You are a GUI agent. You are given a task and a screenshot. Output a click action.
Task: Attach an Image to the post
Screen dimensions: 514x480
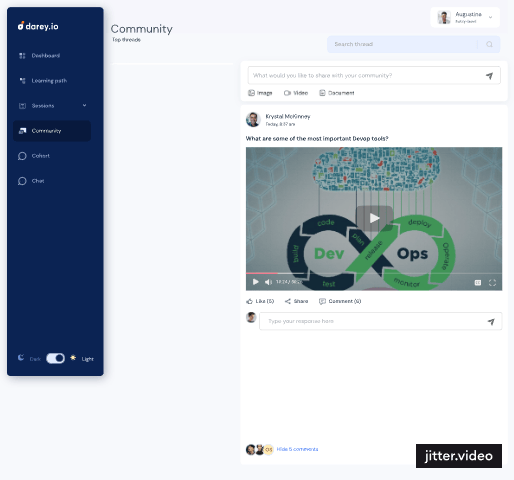click(260, 93)
